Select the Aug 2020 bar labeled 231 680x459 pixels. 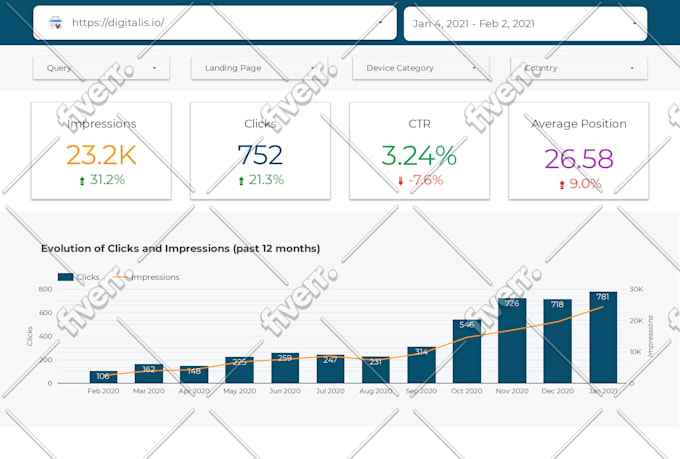coord(376,370)
